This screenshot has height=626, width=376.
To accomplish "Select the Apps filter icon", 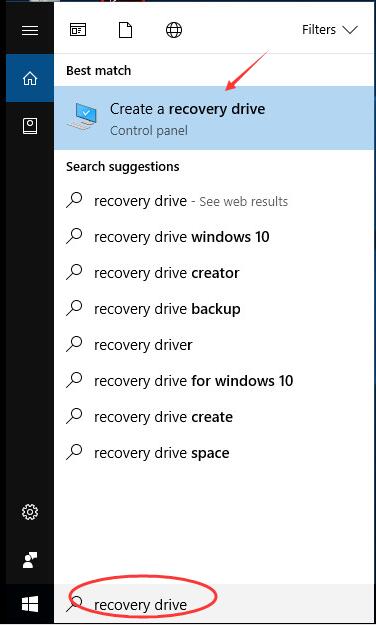I will pyautogui.click(x=78, y=30).
